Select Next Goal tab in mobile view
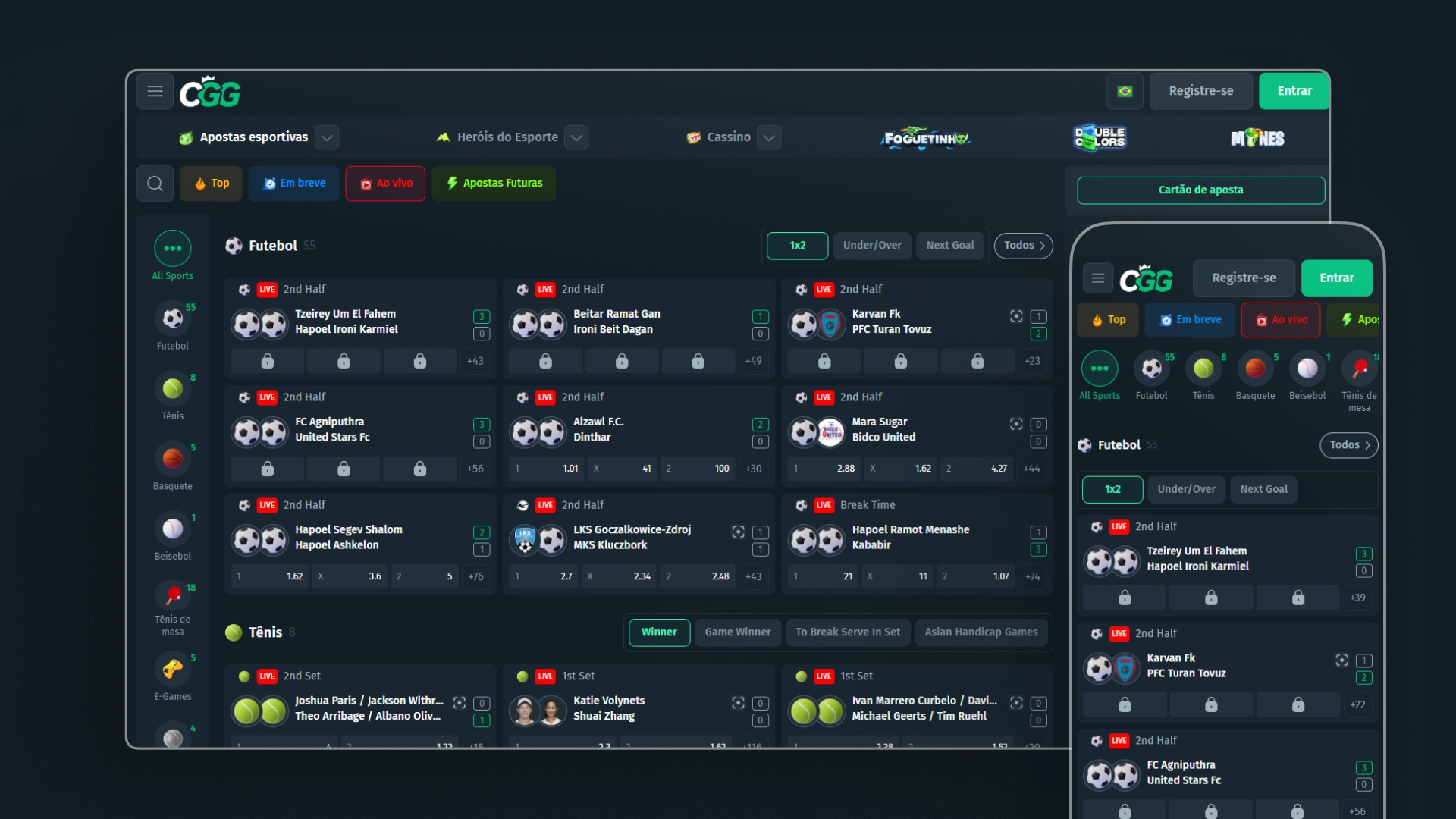1456x819 pixels. [1264, 489]
